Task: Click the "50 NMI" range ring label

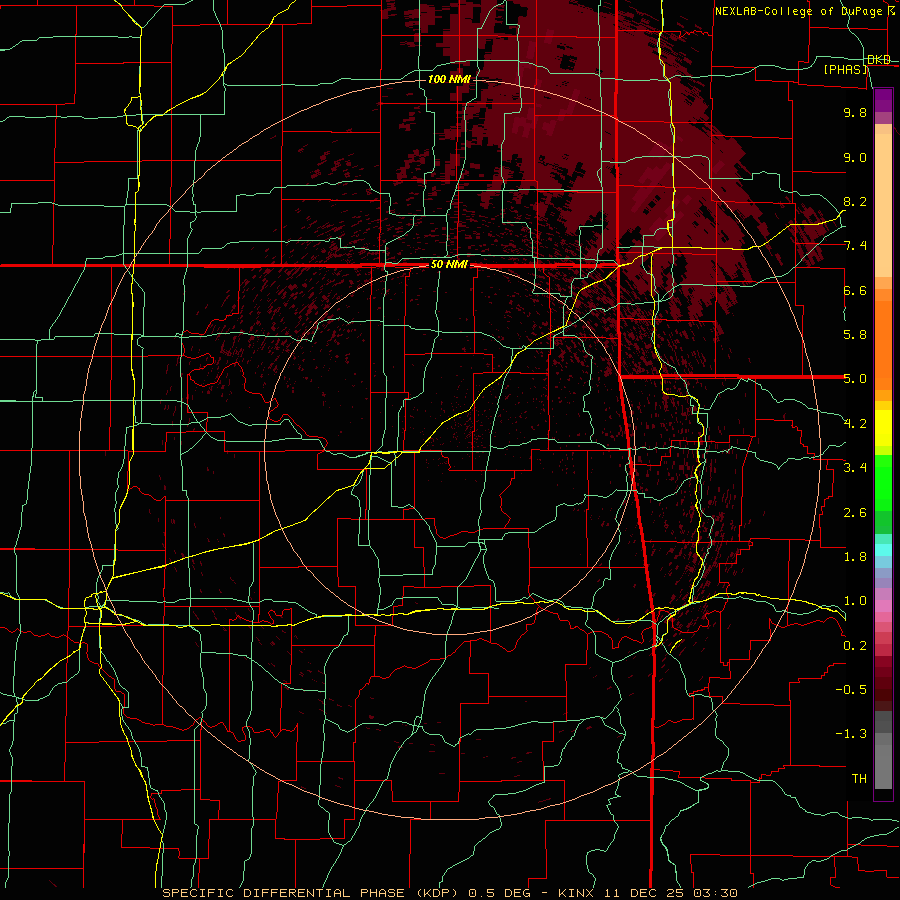Action: pos(449,265)
